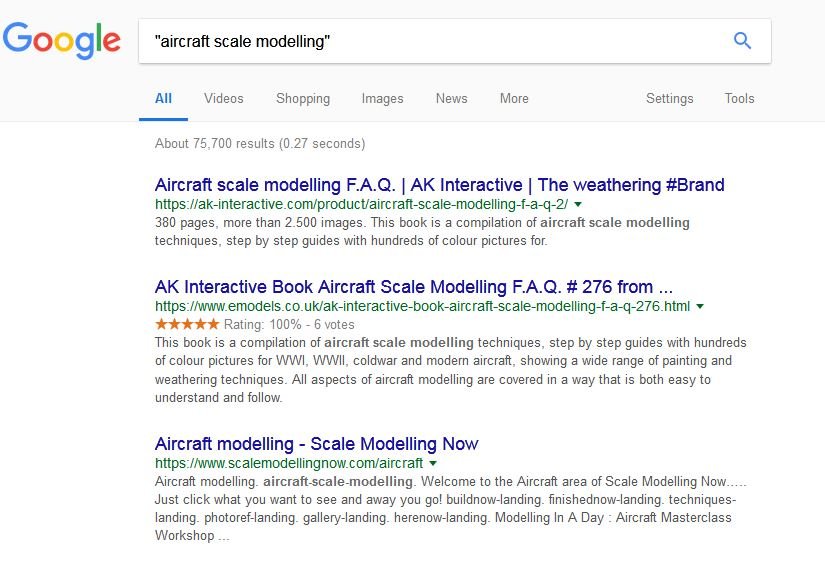Image resolution: width=825 pixels, height=568 pixels.
Task: Open the More search categories menu
Action: pos(514,98)
